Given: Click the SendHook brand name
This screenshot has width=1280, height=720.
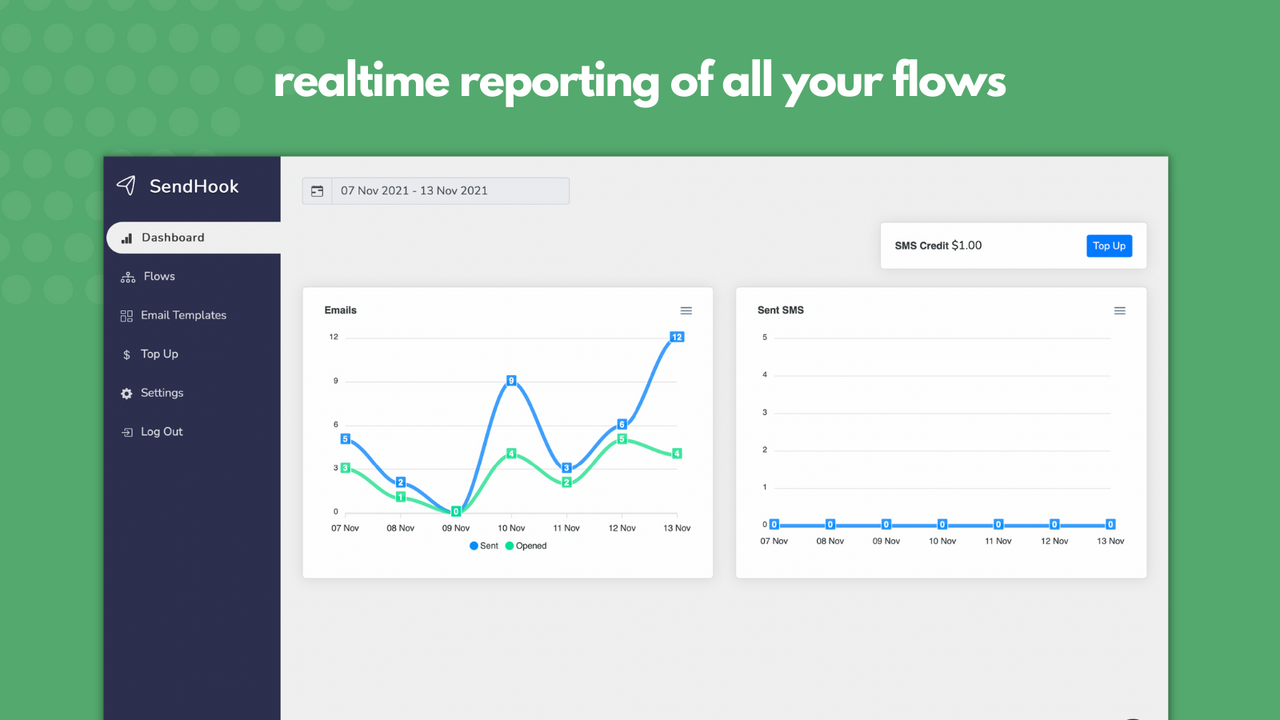Looking at the screenshot, I should (x=194, y=186).
